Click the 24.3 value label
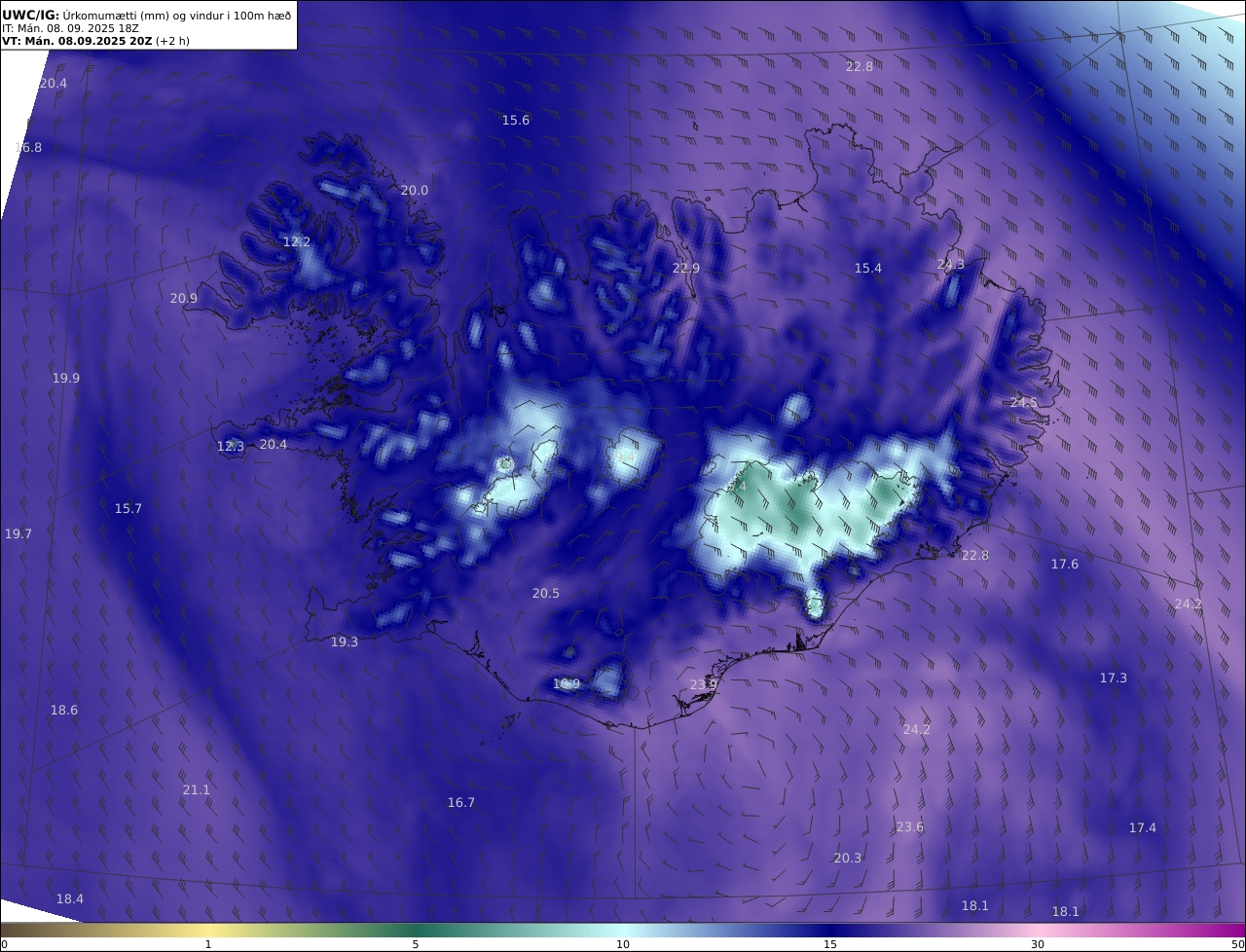This screenshot has height=952, width=1246. (x=951, y=265)
